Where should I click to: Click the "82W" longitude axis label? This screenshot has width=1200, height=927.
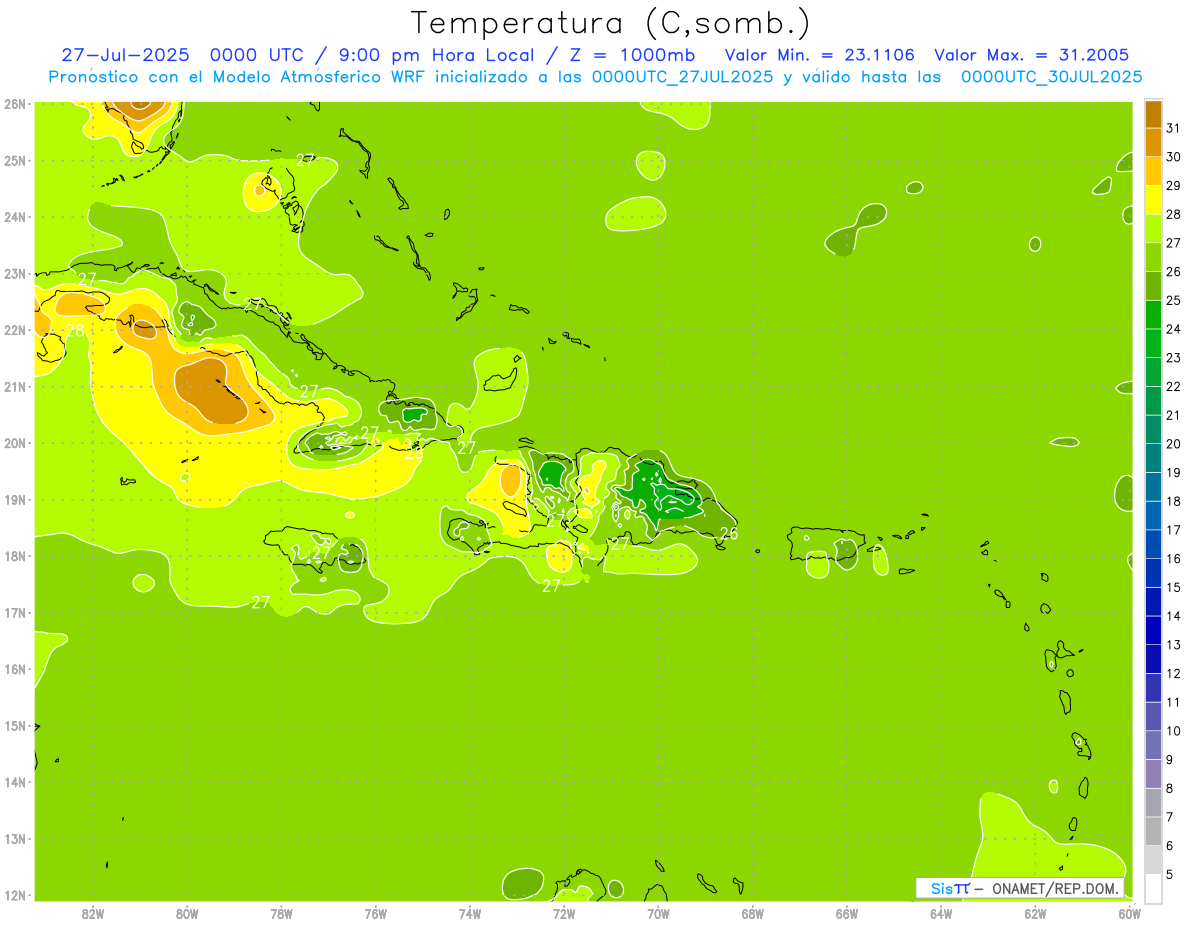click(x=93, y=913)
